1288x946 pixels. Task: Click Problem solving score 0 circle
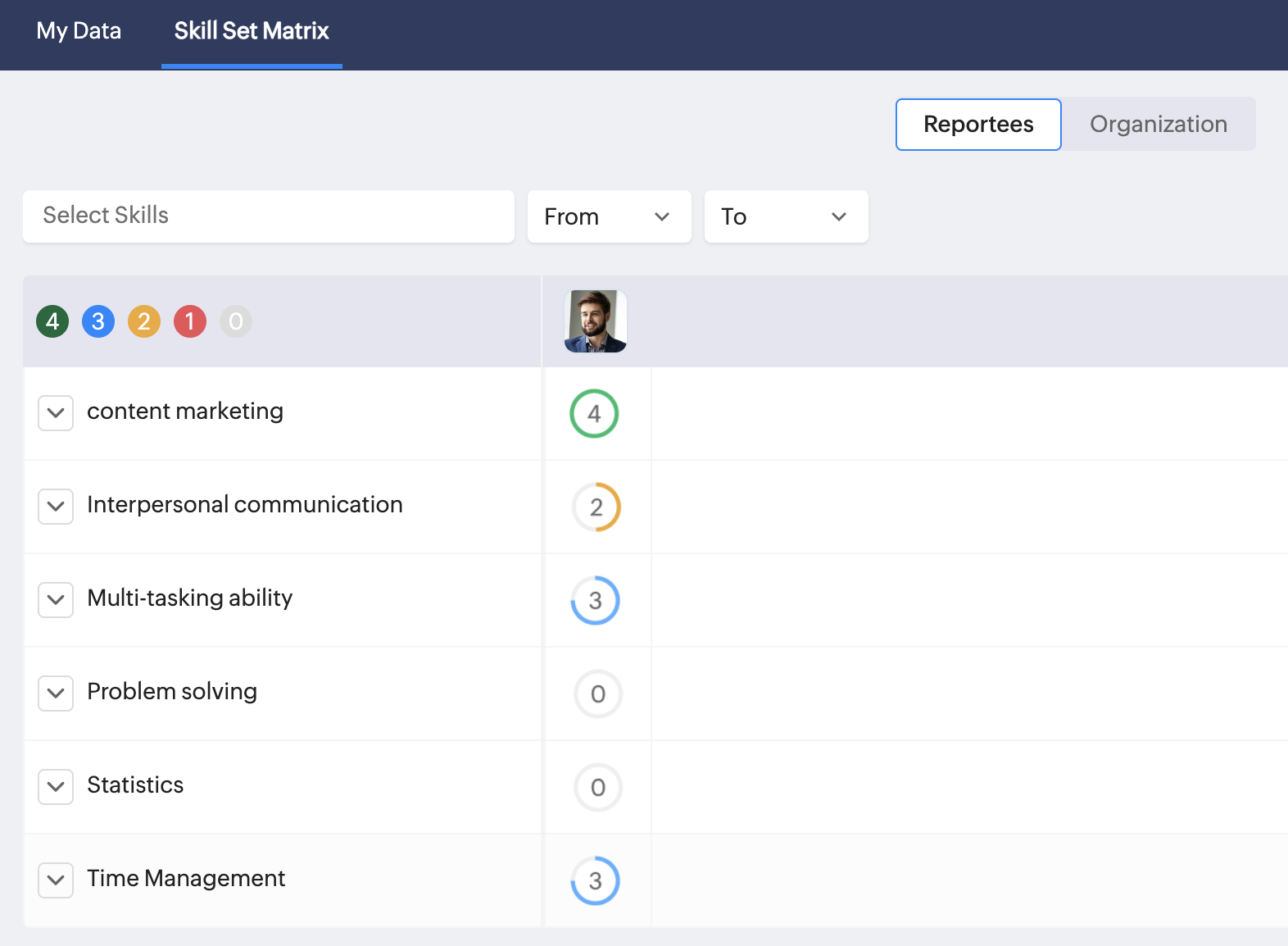[598, 694]
